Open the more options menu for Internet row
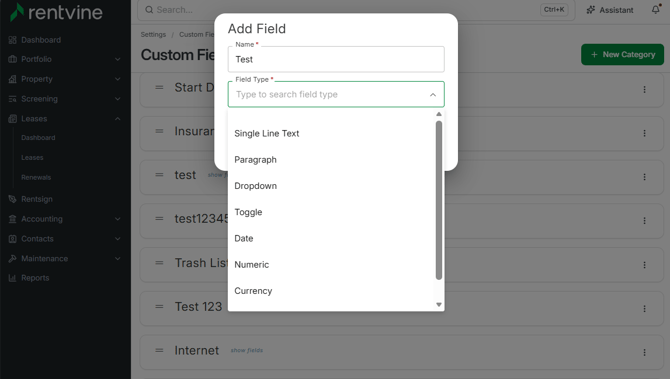 tap(644, 353)
